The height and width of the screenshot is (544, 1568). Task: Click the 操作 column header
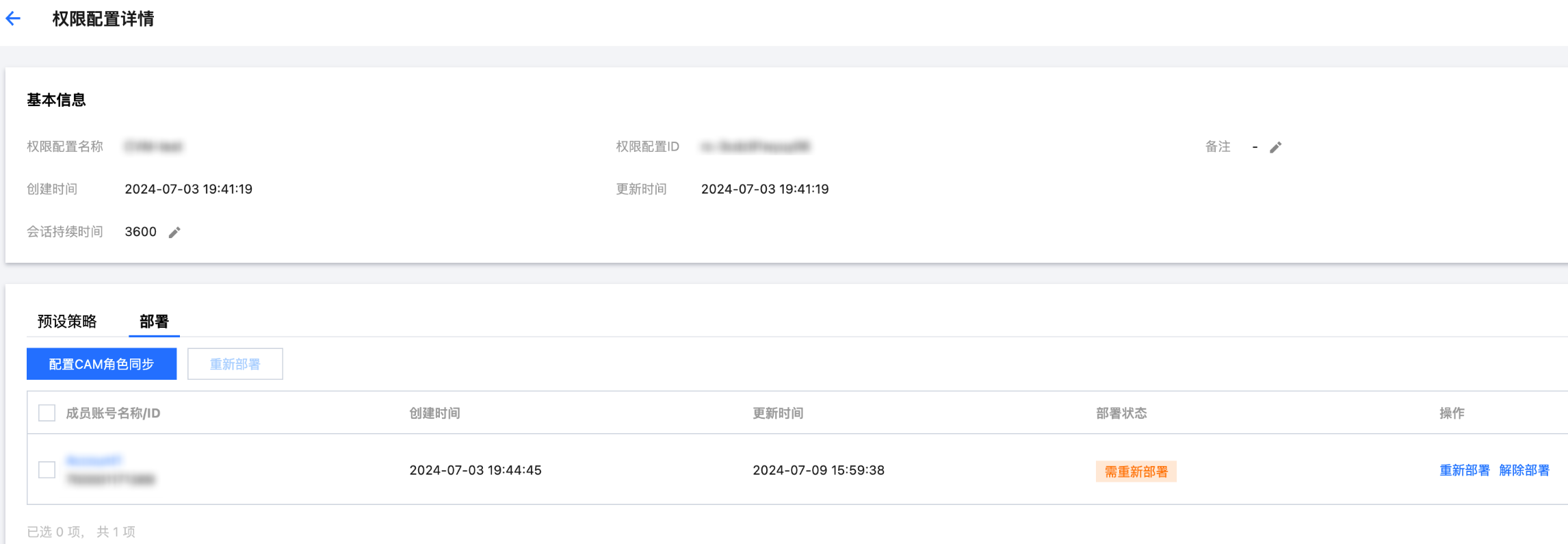tap(1452, 413)
